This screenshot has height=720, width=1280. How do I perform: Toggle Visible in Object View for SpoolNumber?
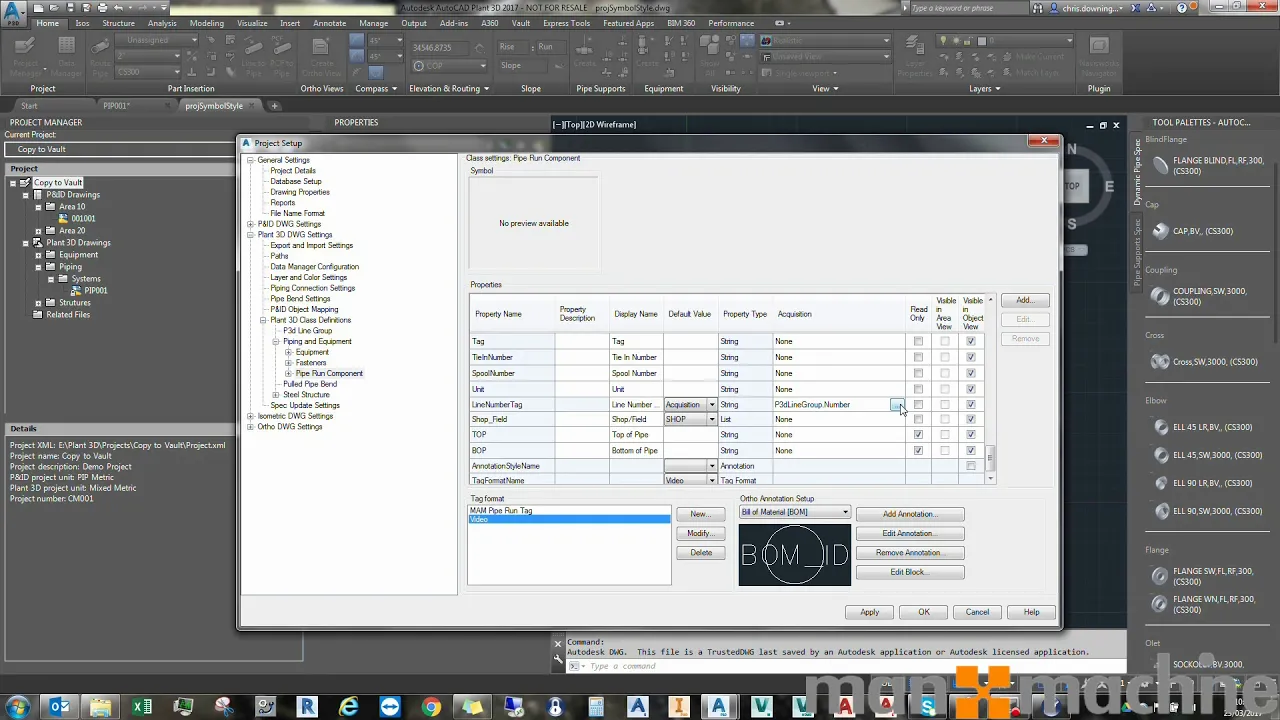(971, 373)
